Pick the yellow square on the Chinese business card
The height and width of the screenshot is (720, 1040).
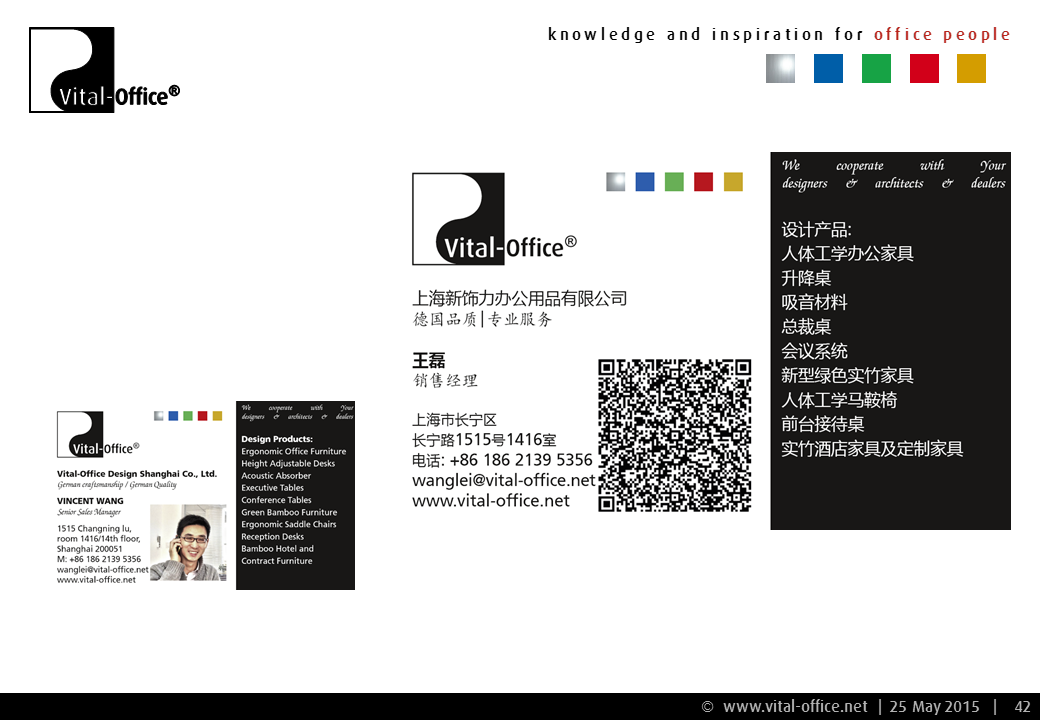point(733,182)
